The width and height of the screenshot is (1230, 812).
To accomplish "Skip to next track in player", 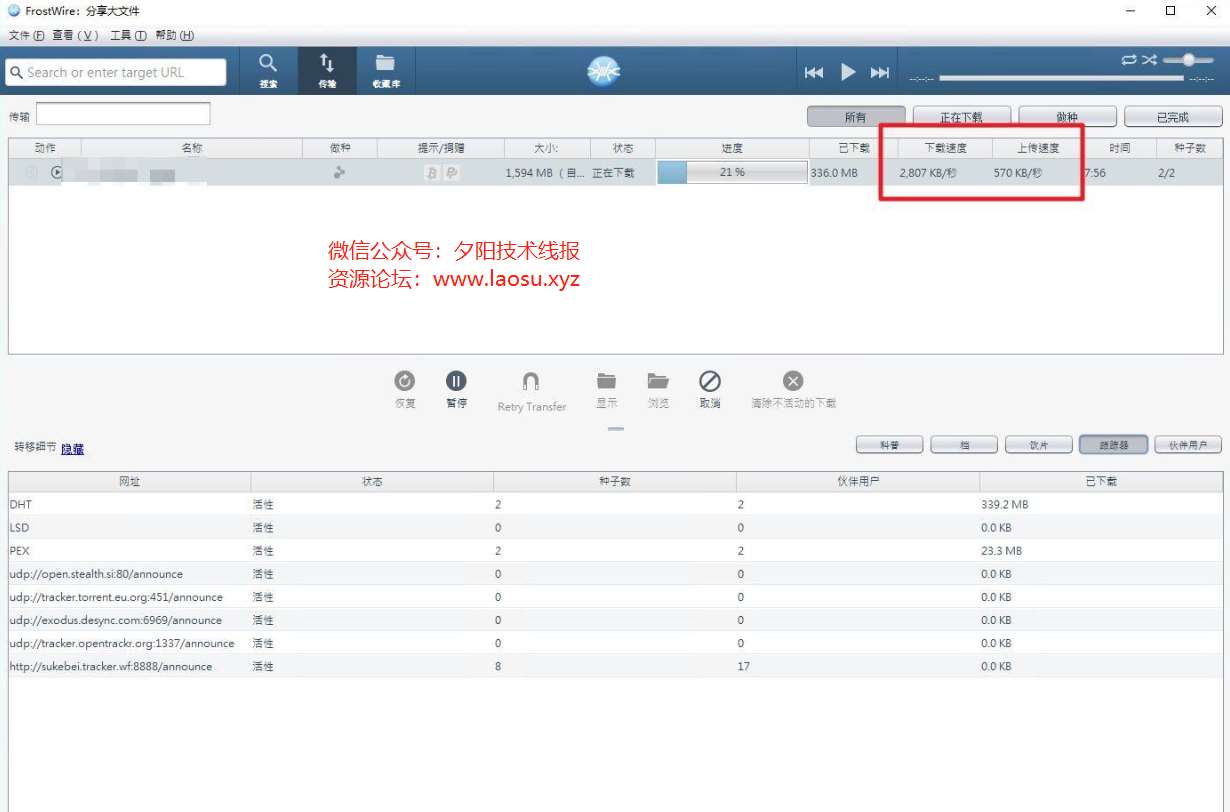I will click(x=880, y=72).
